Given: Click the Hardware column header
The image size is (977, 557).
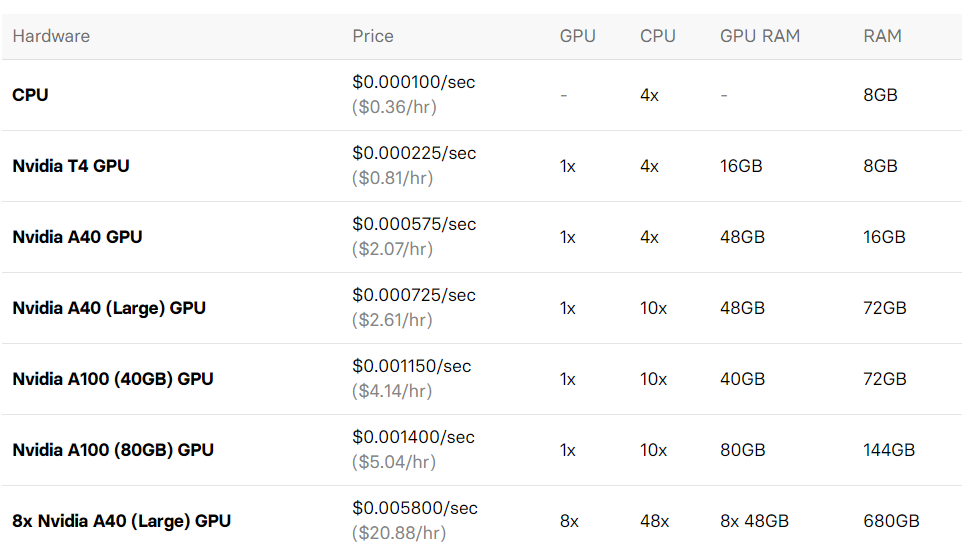Looking at the screenshot, I should tap(51, 36).
